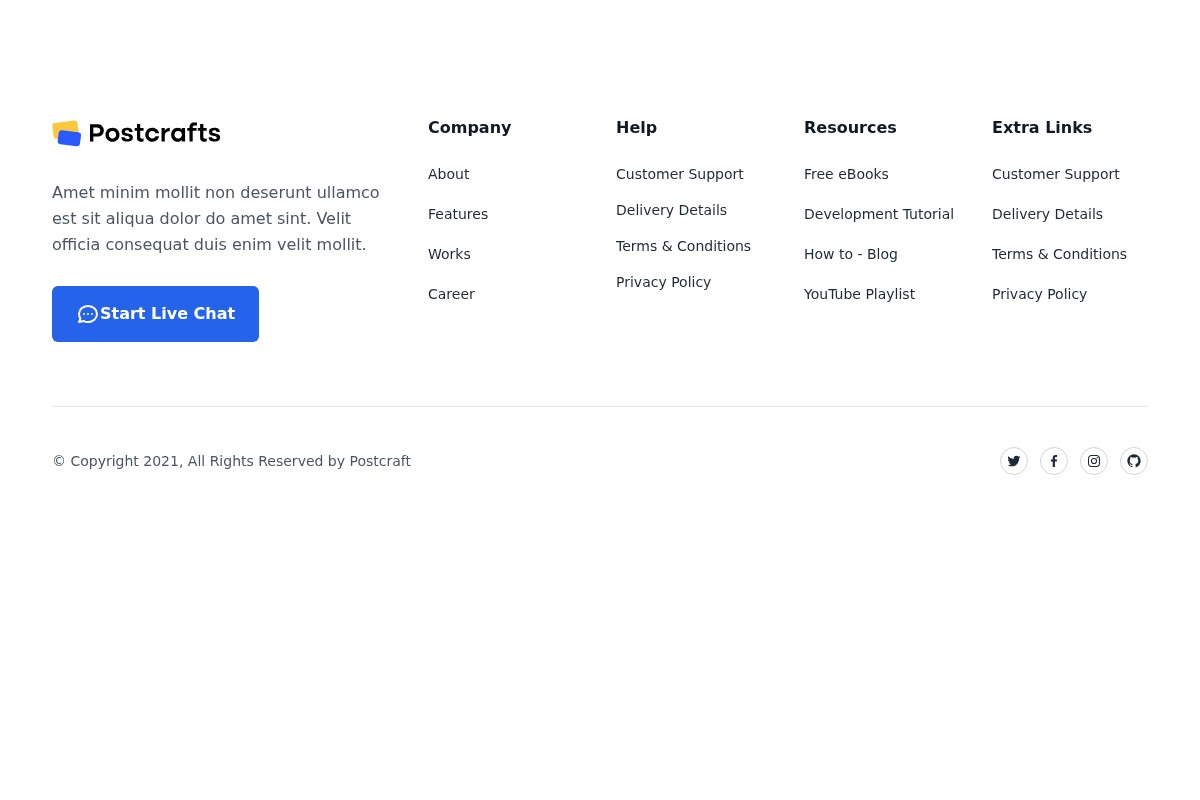
Task: Click the Postcrafts logo
Action: pyautogui.click(x=136, y=133)
